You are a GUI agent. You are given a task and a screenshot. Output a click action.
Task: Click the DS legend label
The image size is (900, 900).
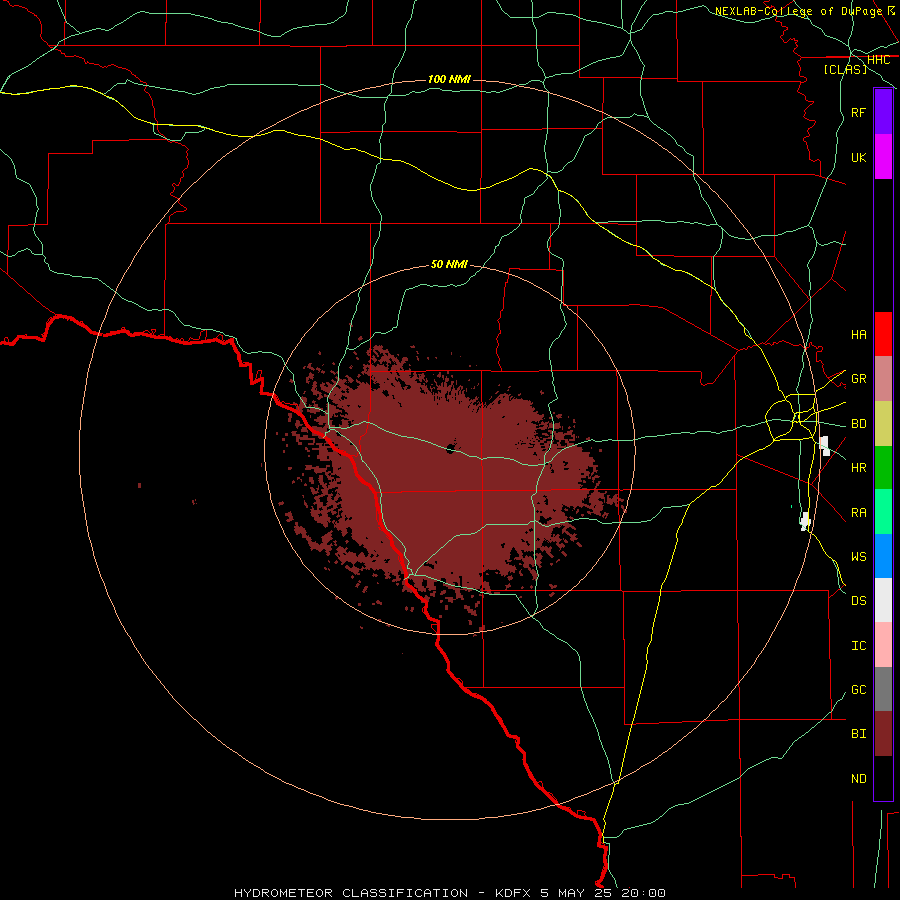click(x=858, y=601)
